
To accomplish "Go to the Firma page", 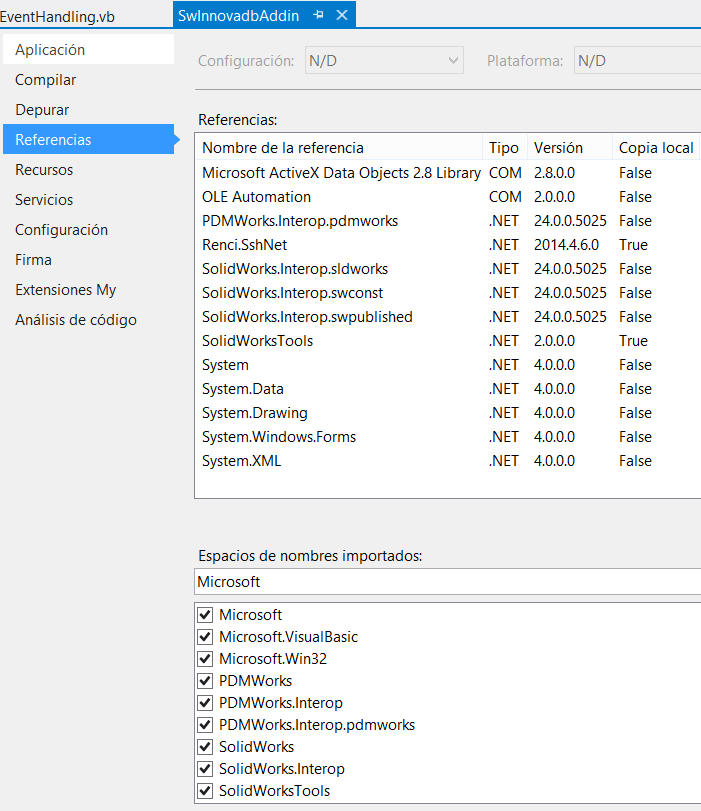I will (x=88, y=260).
